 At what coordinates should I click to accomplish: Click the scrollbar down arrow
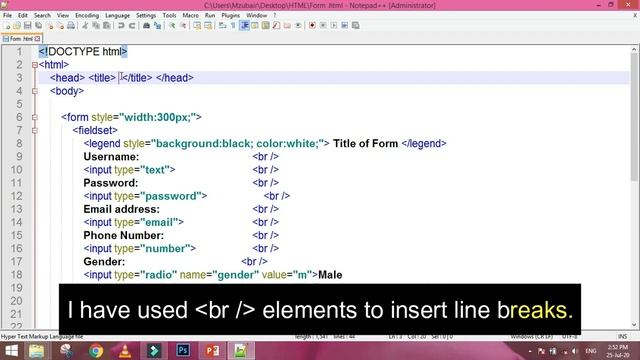[634, 325]
